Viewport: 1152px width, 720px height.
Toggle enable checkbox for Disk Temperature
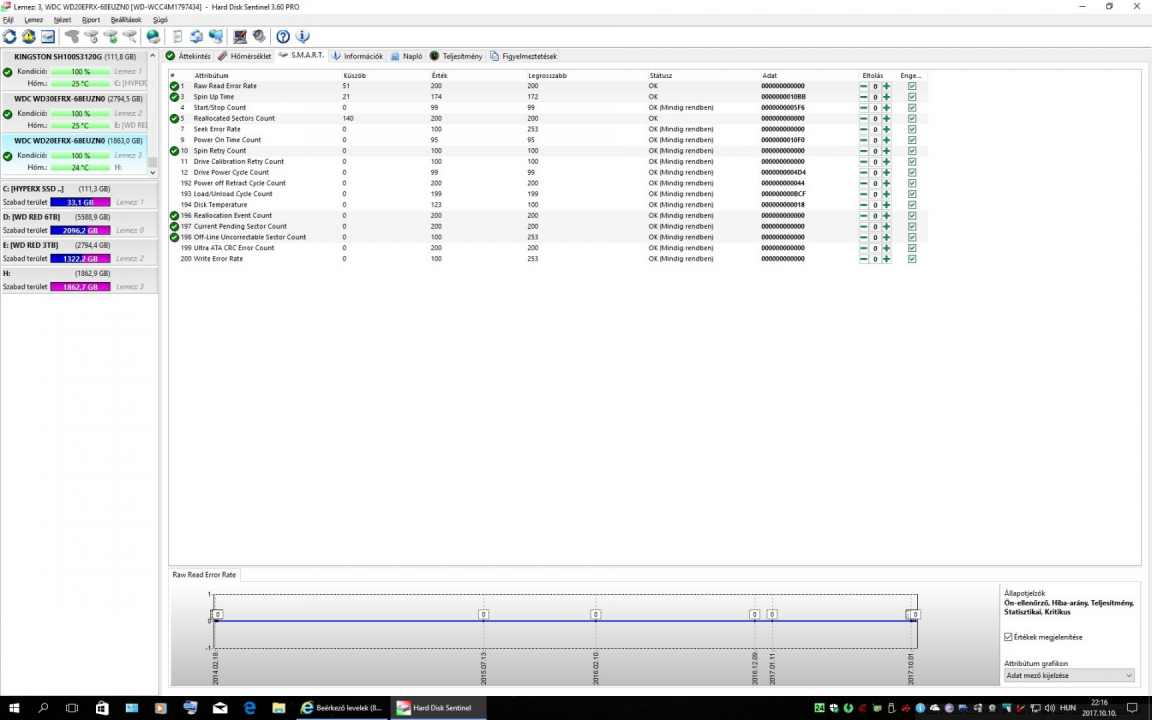912,205
